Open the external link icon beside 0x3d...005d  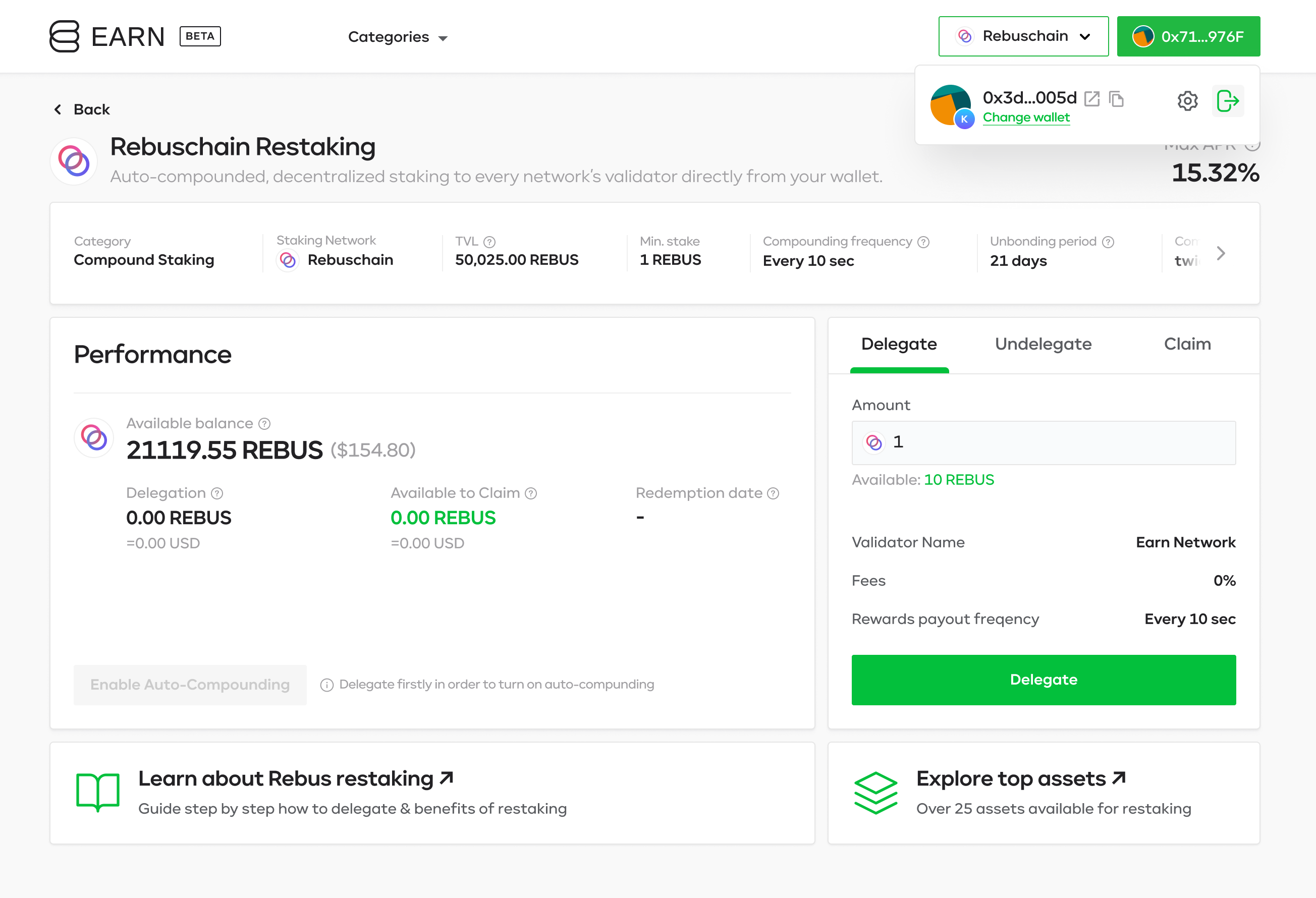[x=1092, y=98]
